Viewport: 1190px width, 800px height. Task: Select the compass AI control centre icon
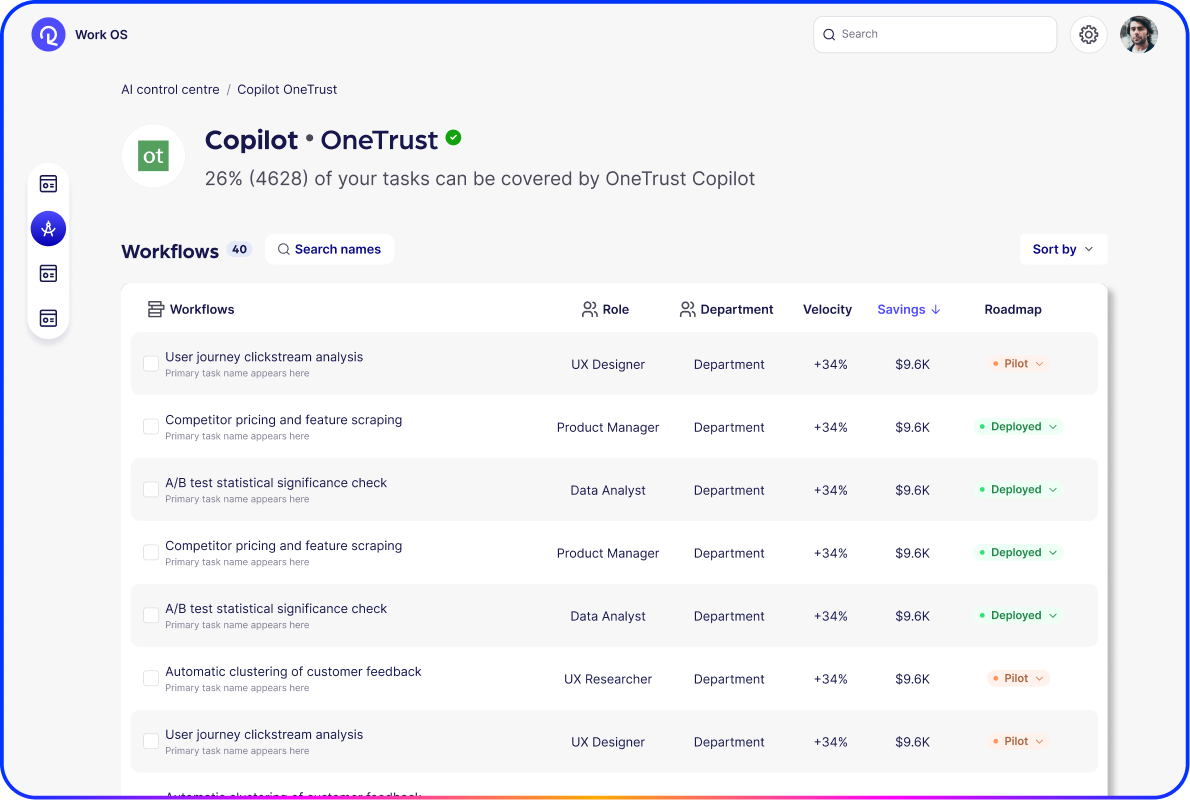pyautogui.click(x=48, y=228)
